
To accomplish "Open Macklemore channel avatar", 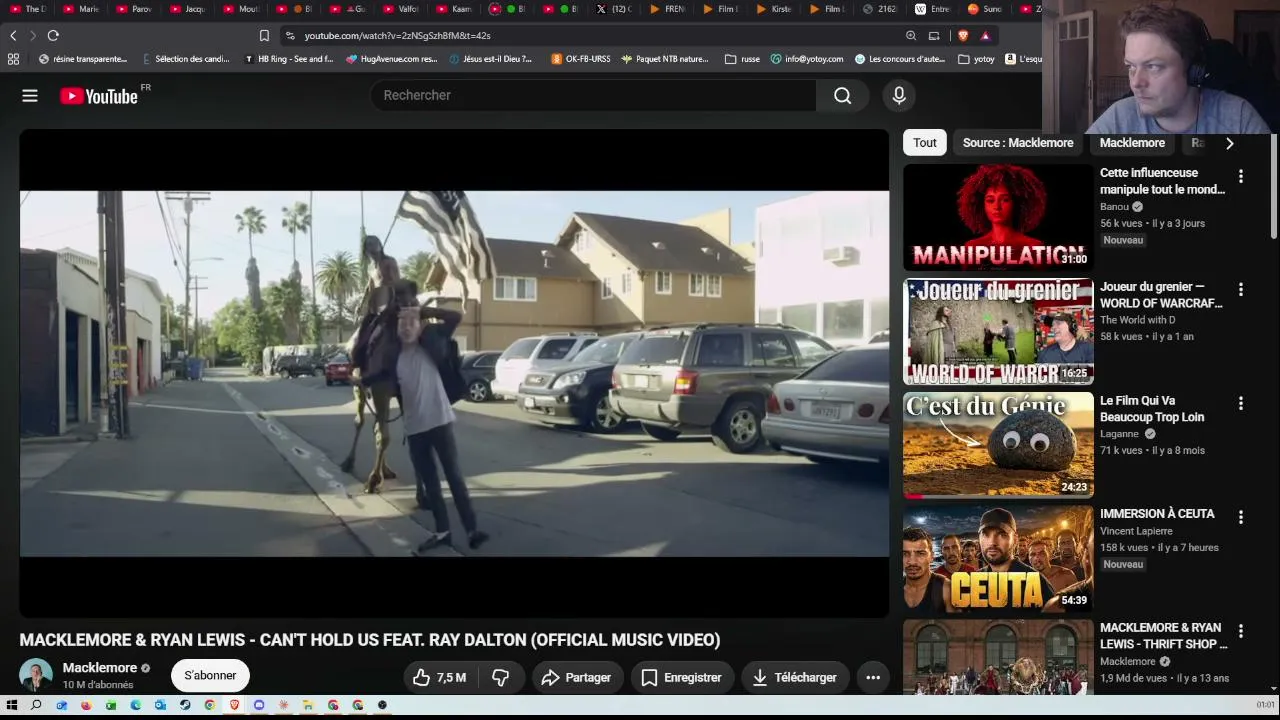I will click(x=36, y=675).
